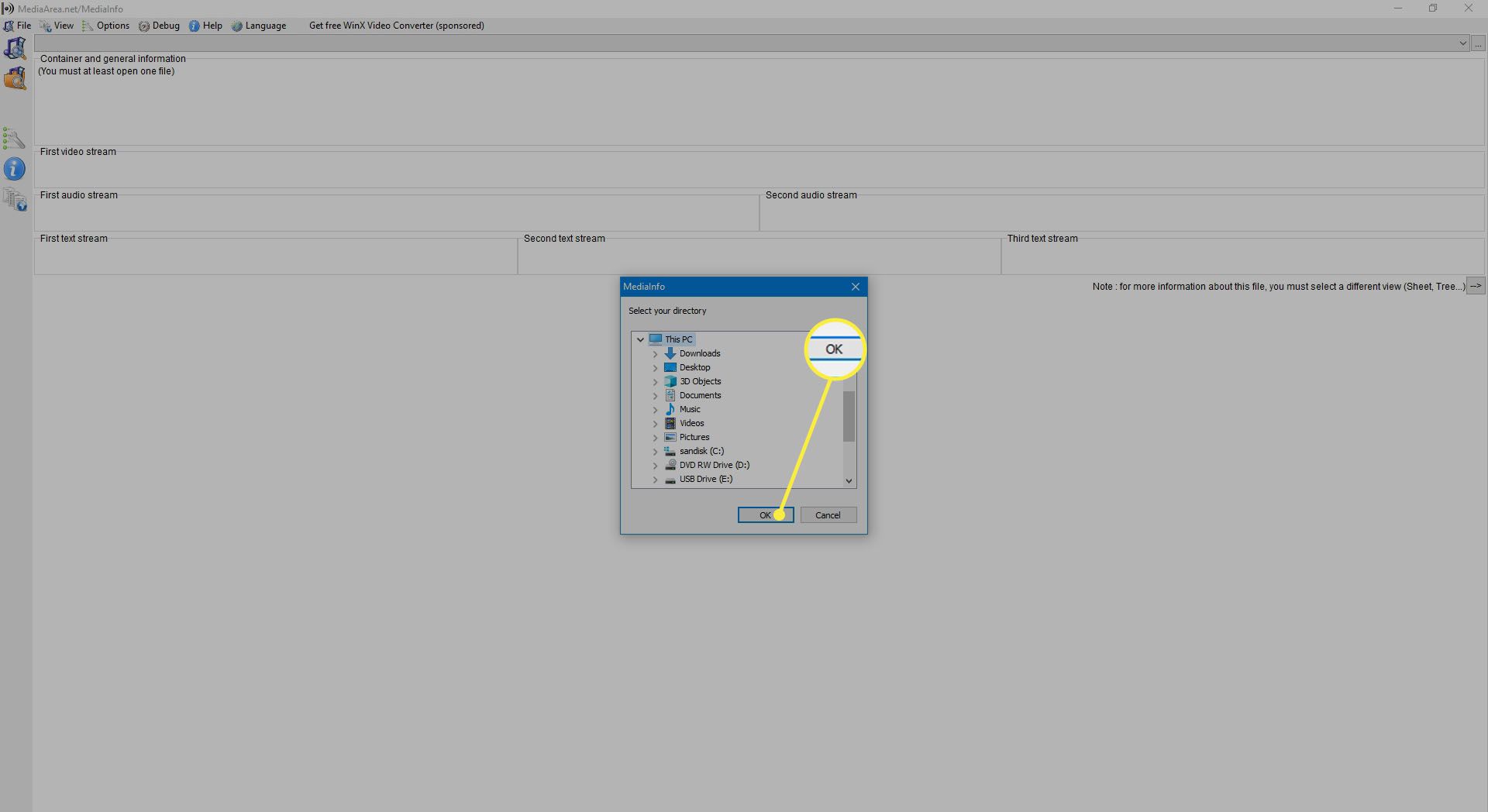Click the Downloads folder icon
This screenshot has width=1488, height=812.
pyautogui.click(x=670, y=353)
